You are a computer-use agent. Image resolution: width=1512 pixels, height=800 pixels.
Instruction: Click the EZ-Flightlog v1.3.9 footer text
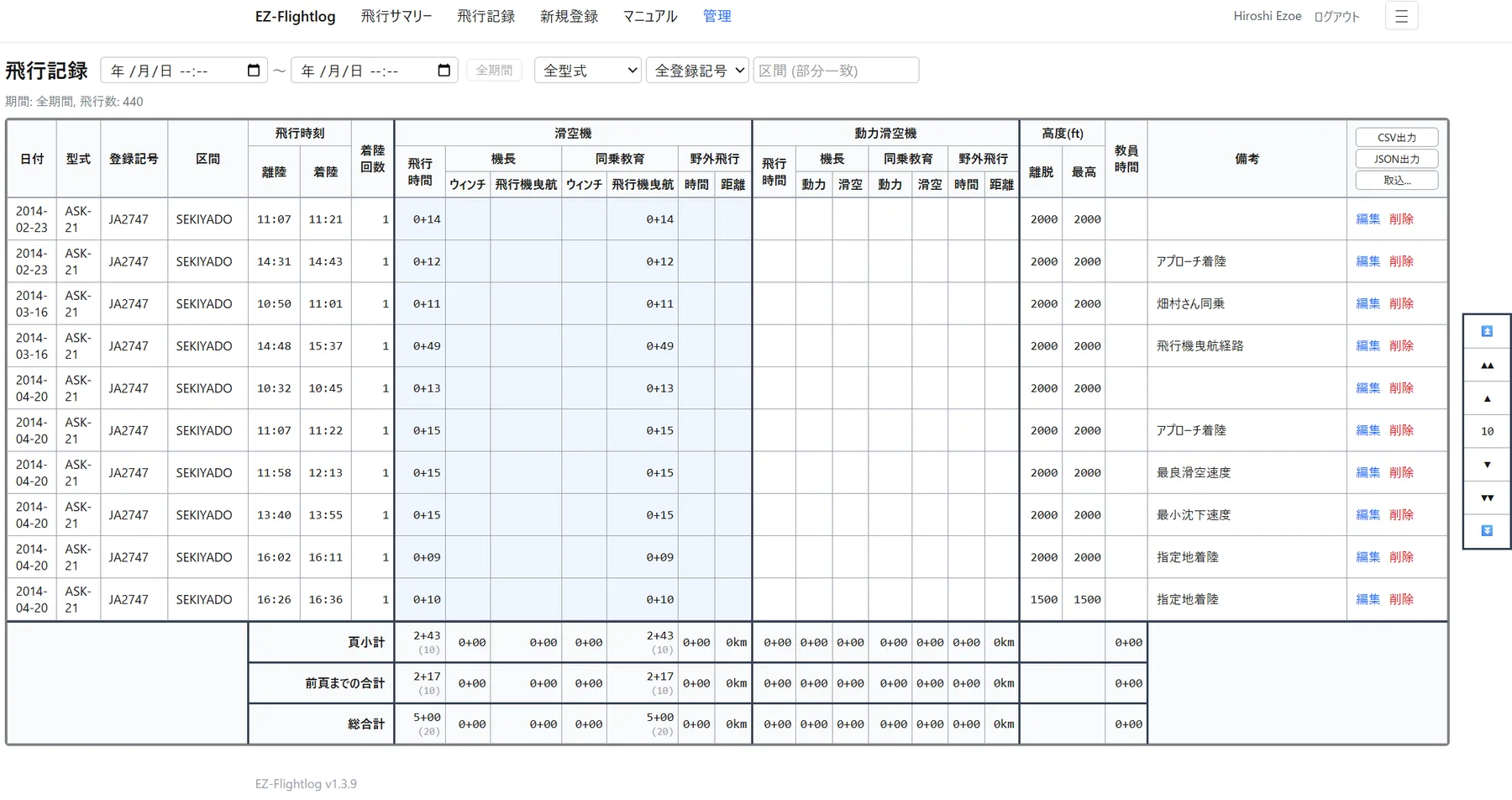306,783
